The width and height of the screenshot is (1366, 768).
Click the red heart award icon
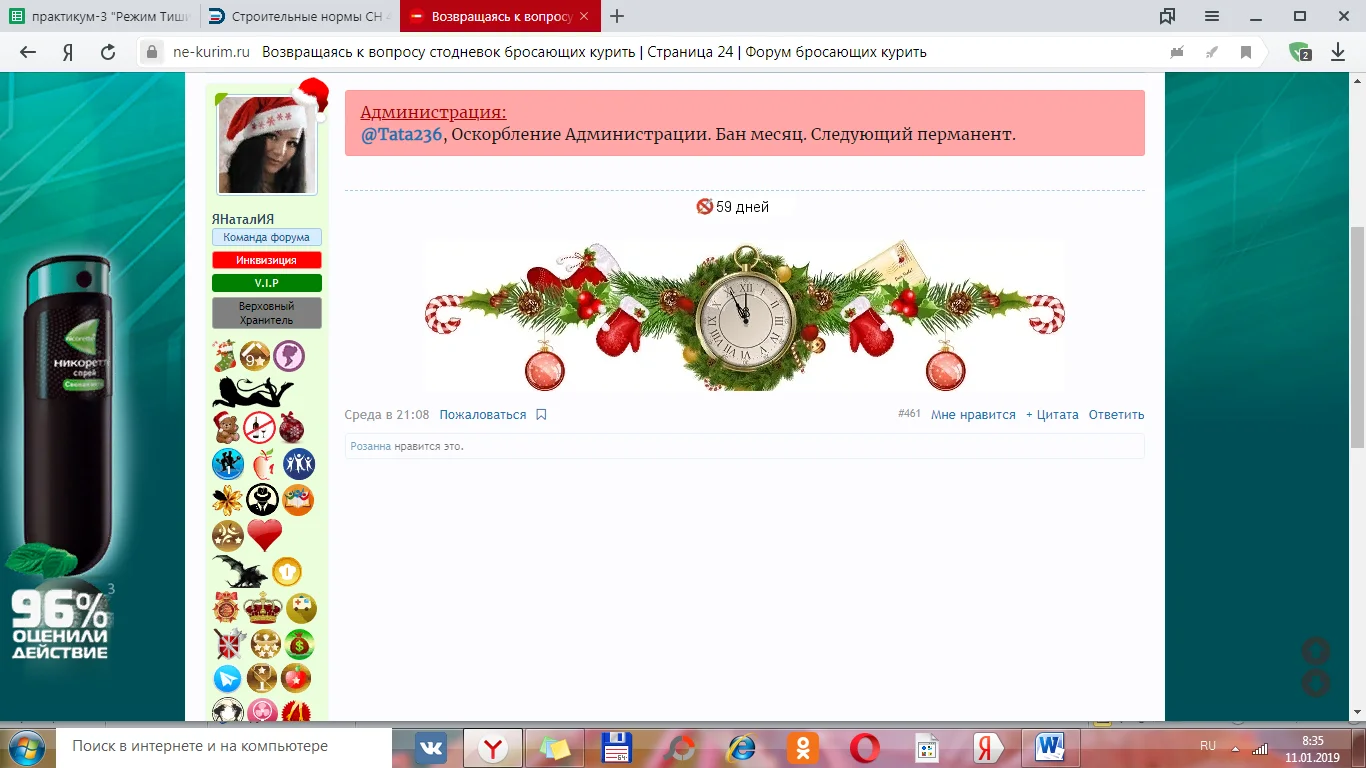265,536
